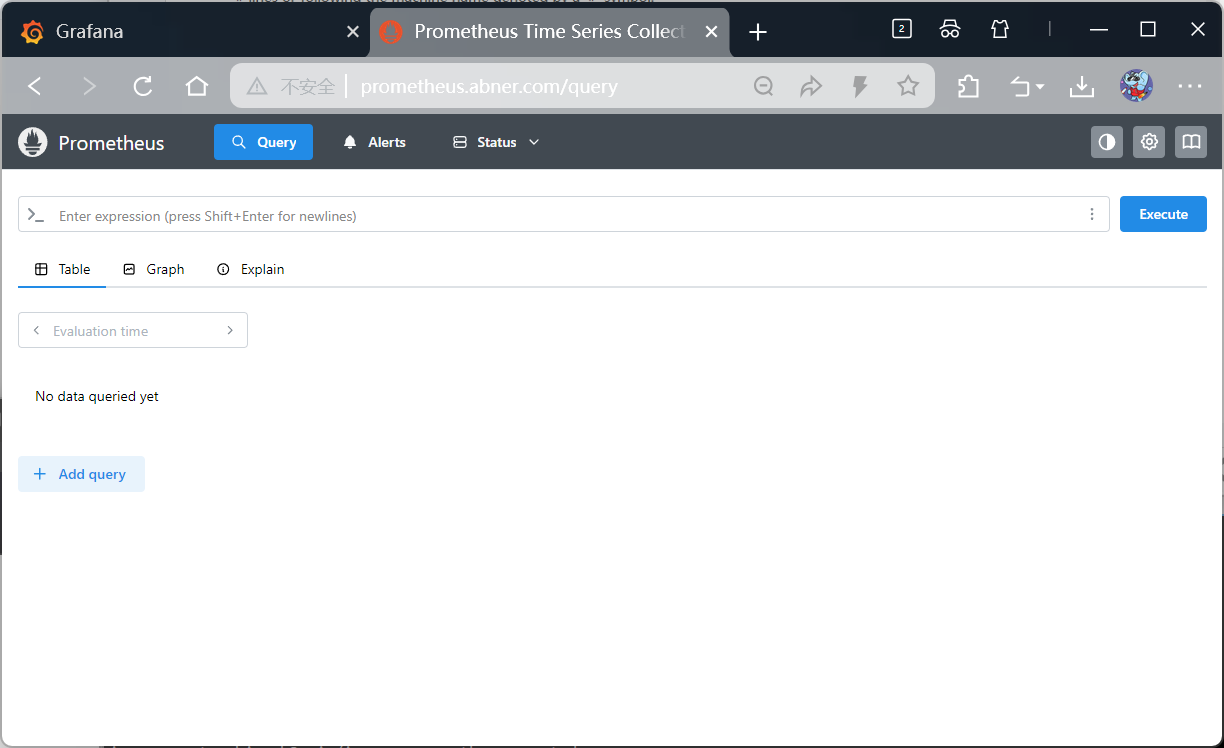This screenshot has height=748, width=1224.
Task: Switch to the Table tab
Action: 62,269
